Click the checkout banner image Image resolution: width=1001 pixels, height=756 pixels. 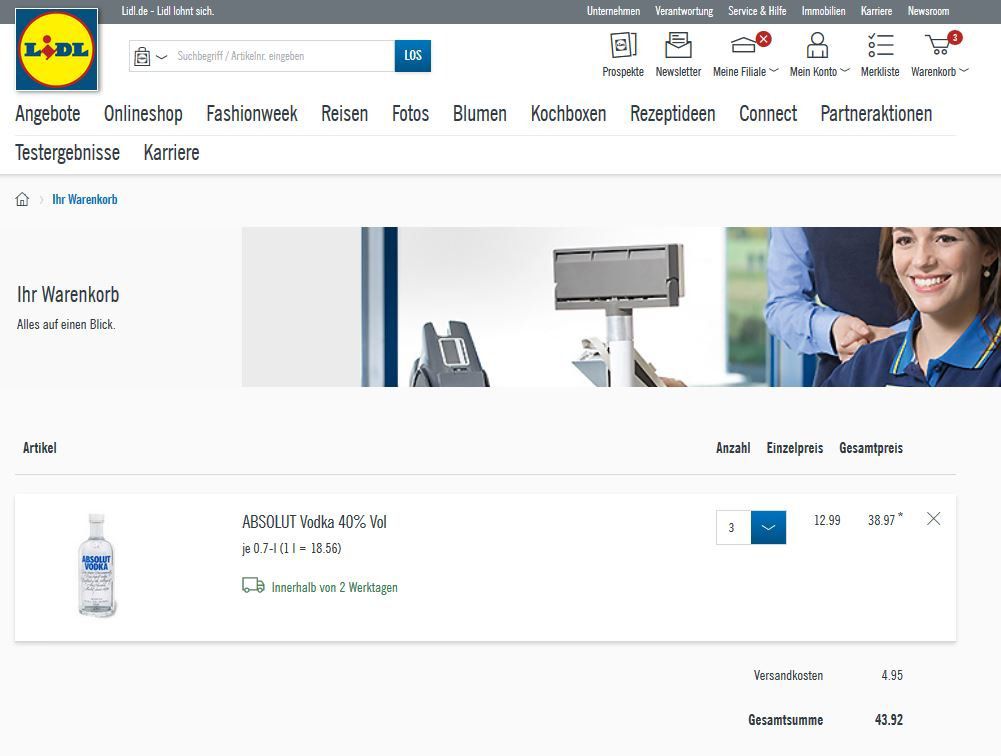(x=621, y=306)
